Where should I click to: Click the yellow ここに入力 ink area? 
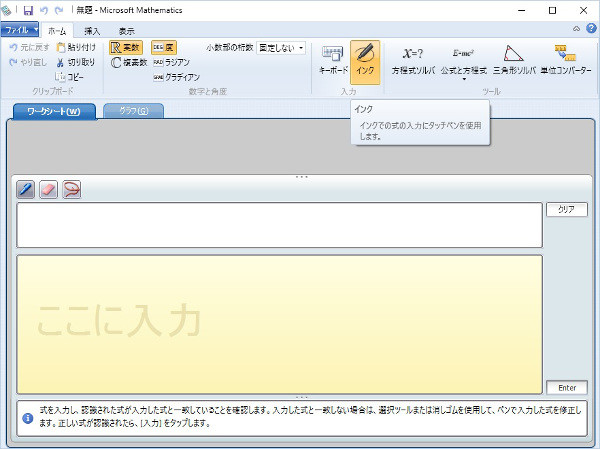(x=279, y=324)
